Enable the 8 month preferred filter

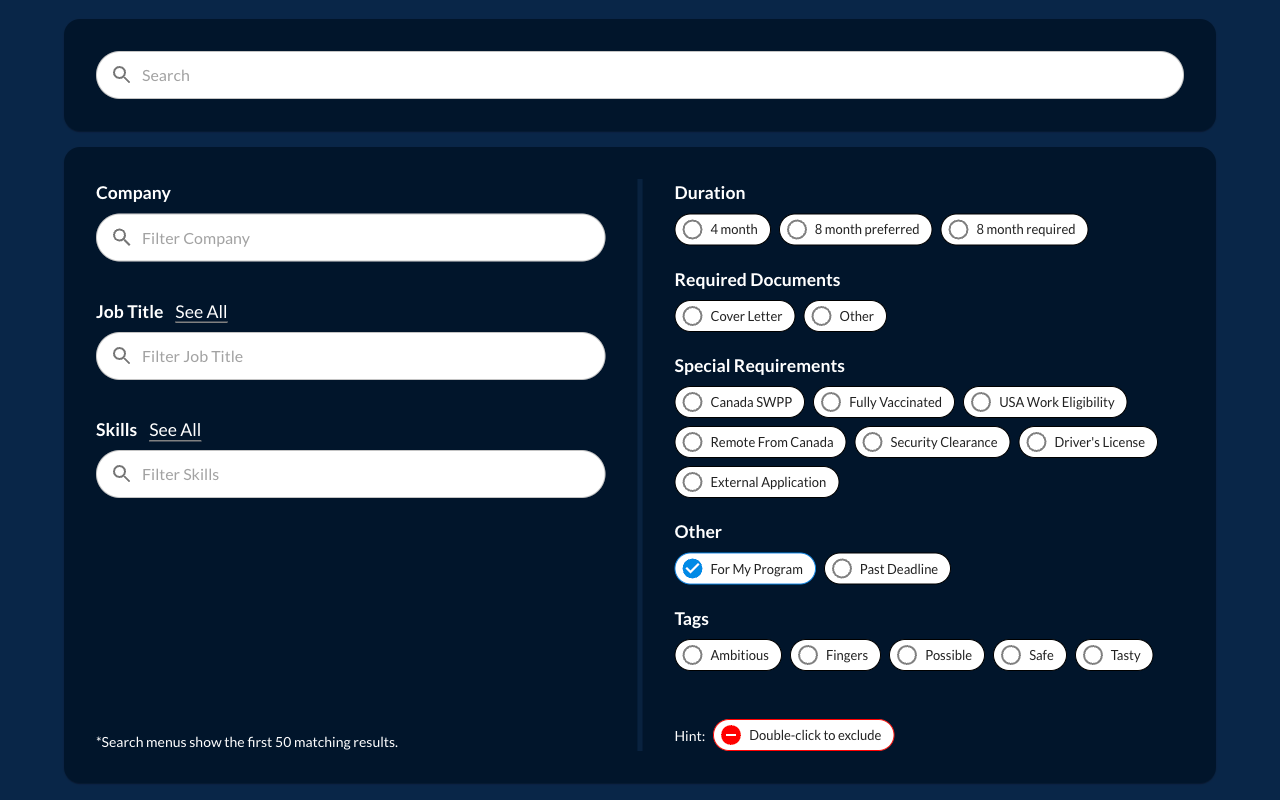856,229
